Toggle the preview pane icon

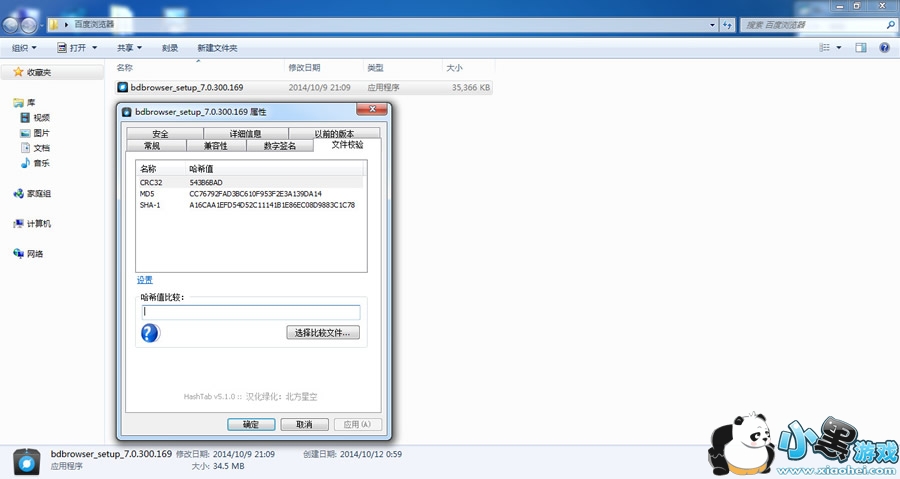(x=860, y=48)
